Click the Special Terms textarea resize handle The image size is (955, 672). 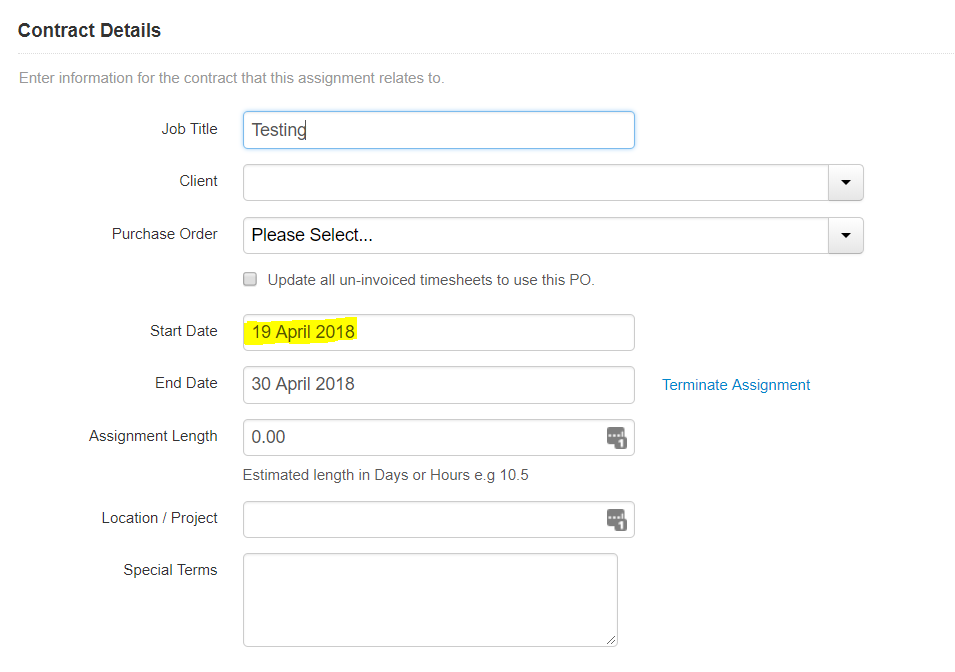click(x=611, y=640)
